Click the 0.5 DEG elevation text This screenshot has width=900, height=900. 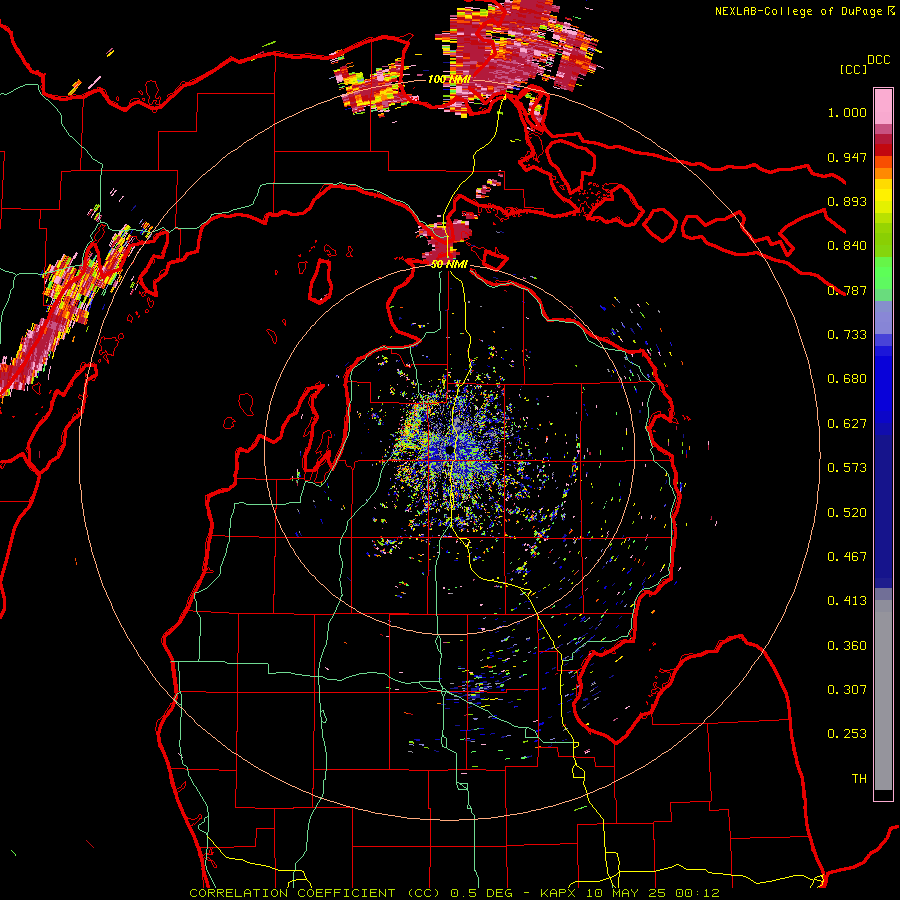(480, 893)
